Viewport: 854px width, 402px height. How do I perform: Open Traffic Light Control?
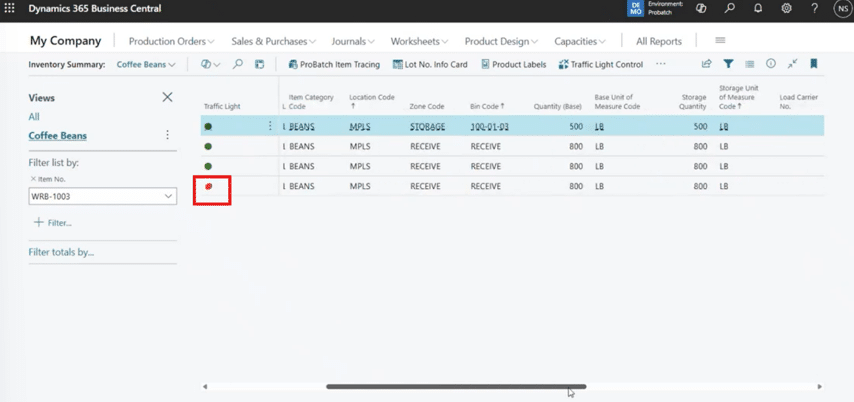pos(601,64)
